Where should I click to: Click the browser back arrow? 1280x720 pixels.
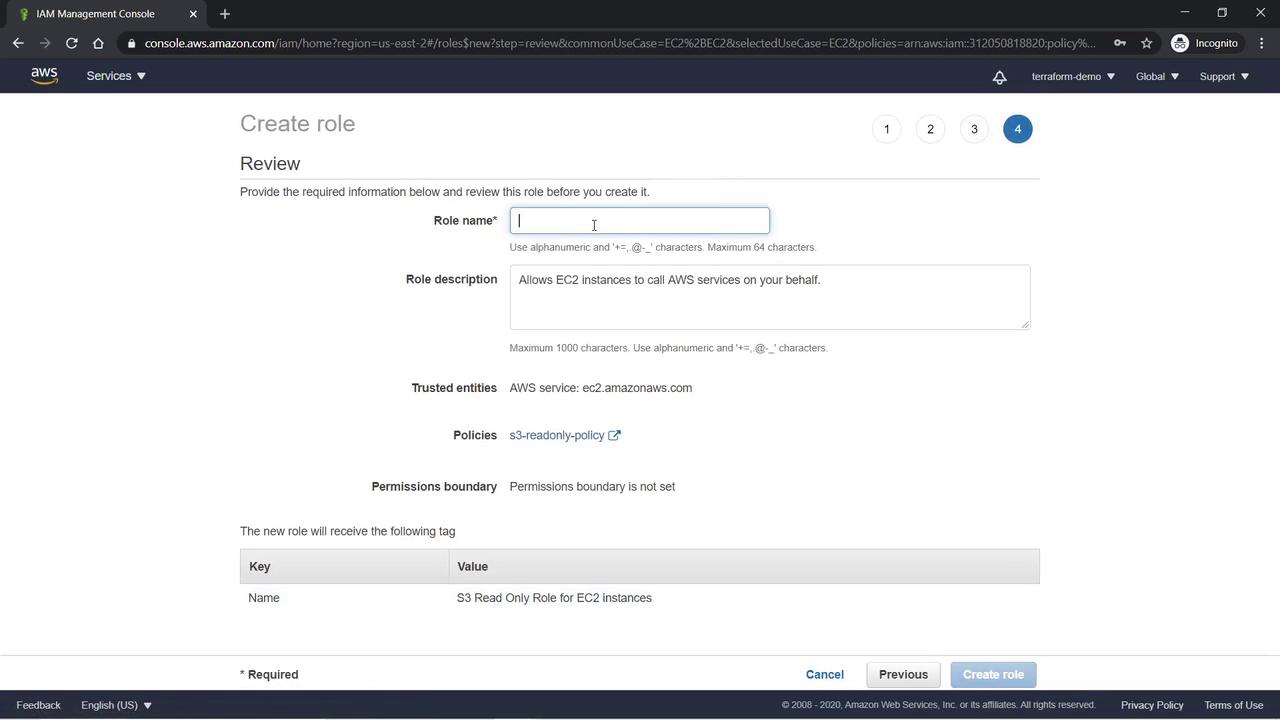(18, 43)
